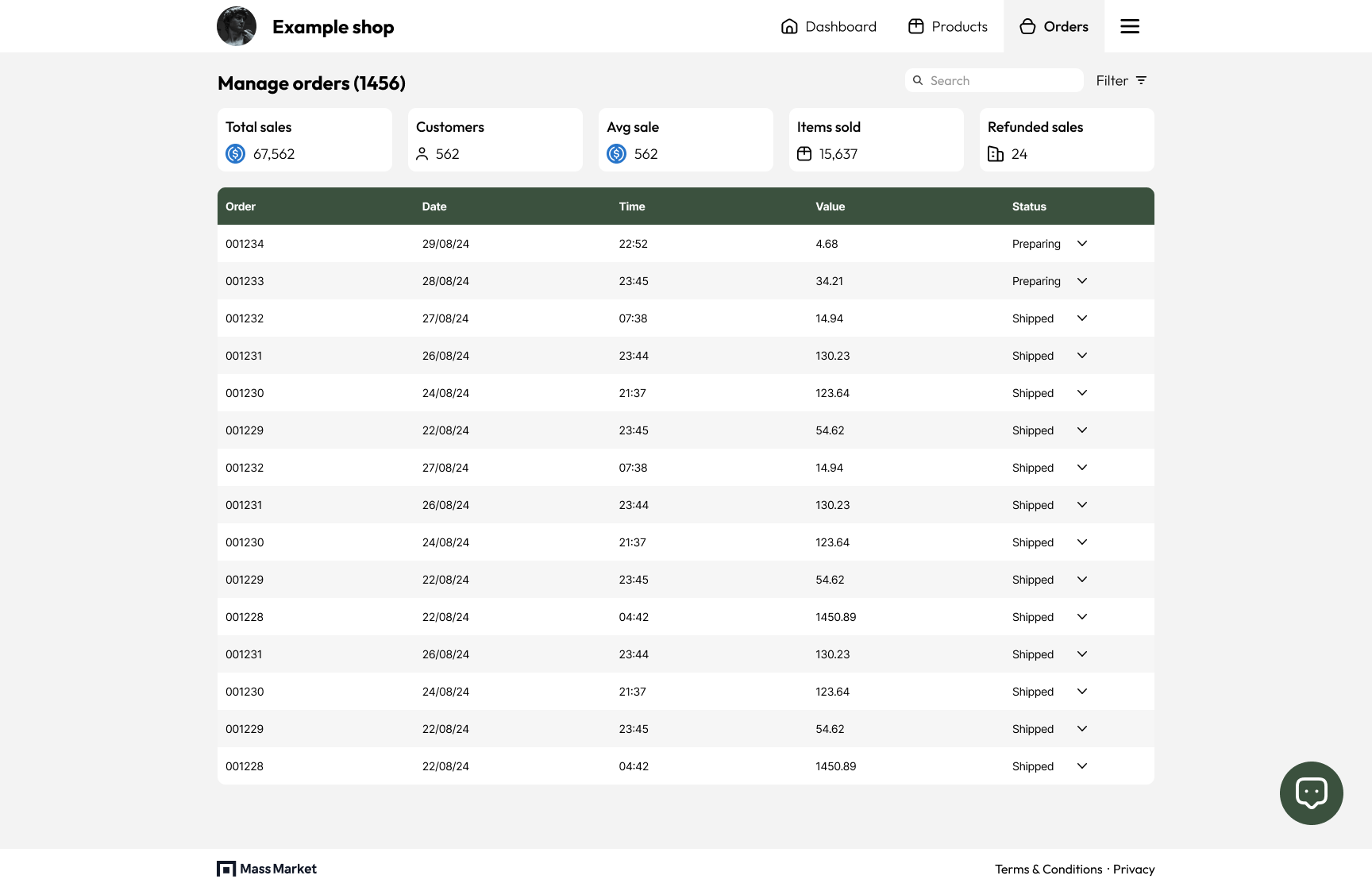Image resolution: width=1372 pixels, height=887 pixels.
Task: Expand status dropdown for order 001233
Action: pyautogui.click(x=1081, y=281)
